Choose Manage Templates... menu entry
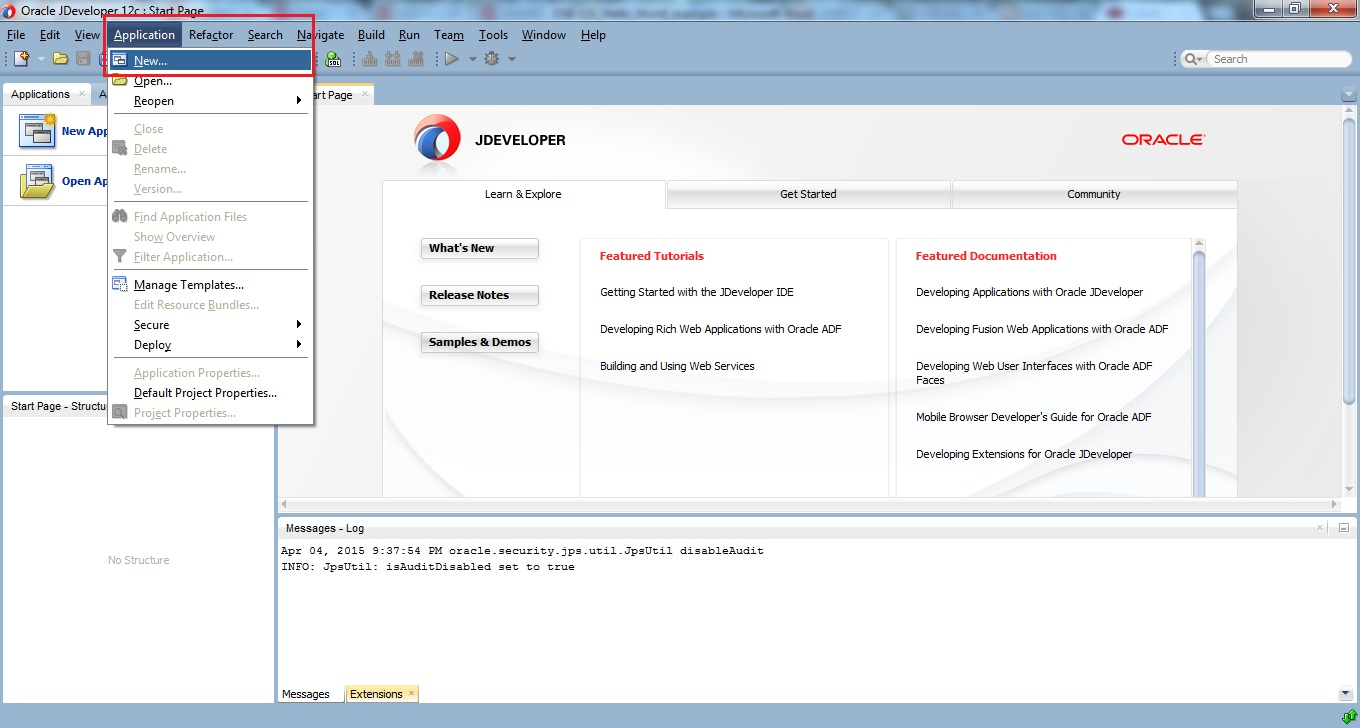Viewport: 1360px width, 728px height. point(210,285)
